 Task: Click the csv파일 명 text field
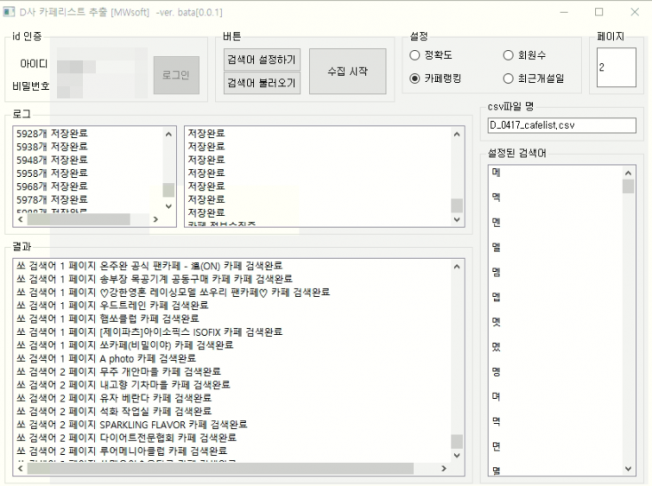coord(561,125)
